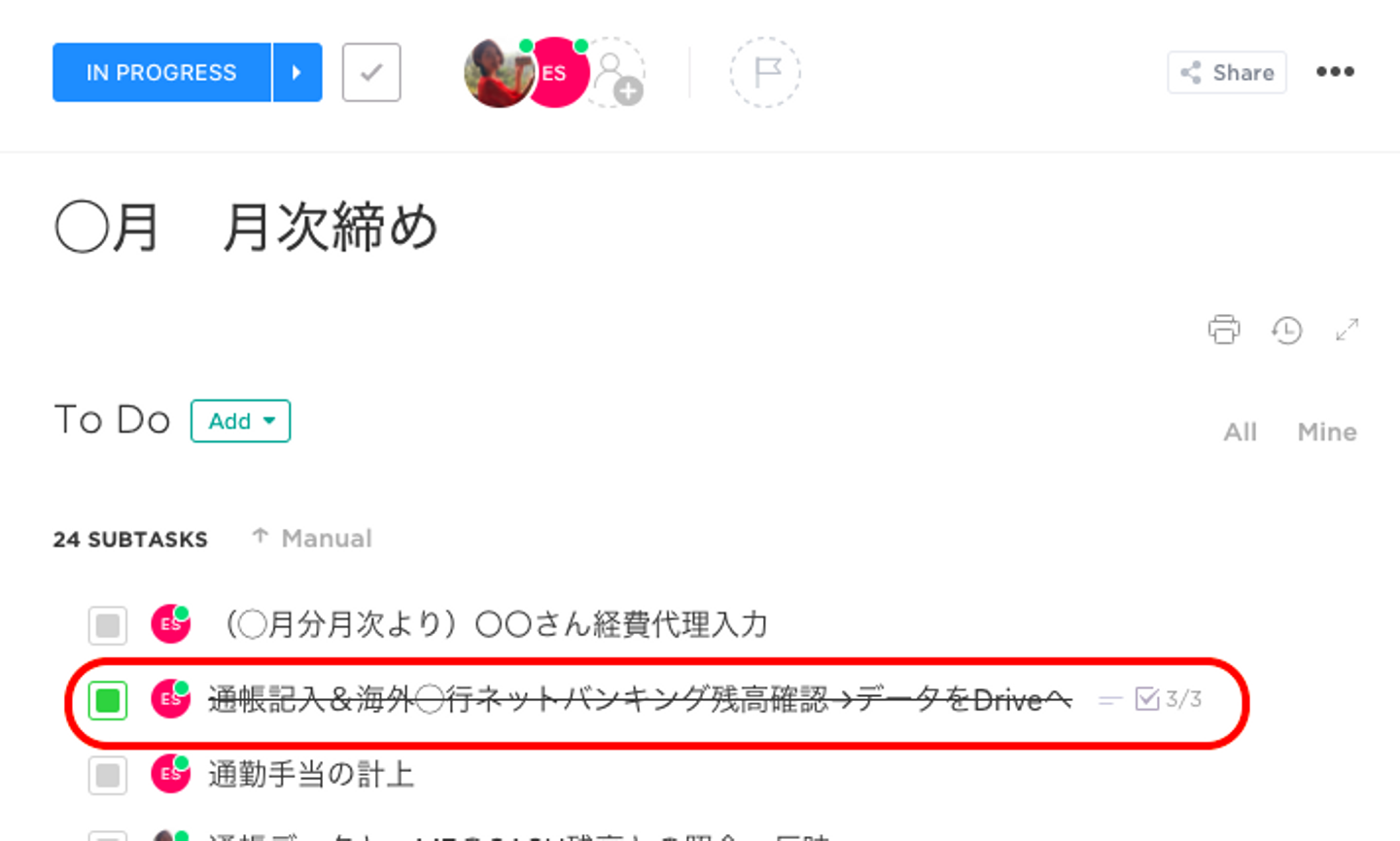Mark the task complete with the checkmark box
The height and width of the screenshot is (841, 1400).
click(371, 72)
